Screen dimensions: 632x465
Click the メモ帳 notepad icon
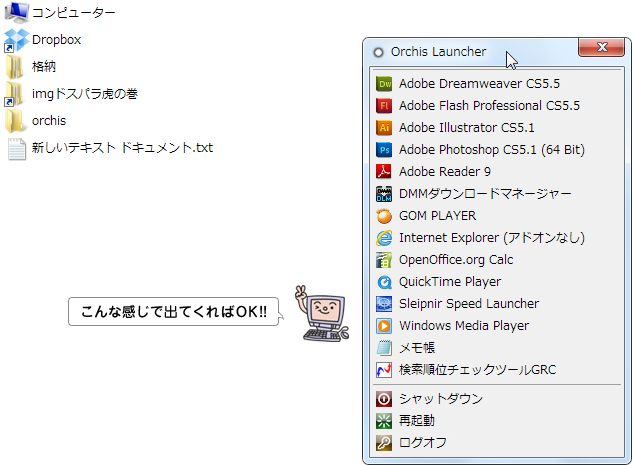[384, 348]
